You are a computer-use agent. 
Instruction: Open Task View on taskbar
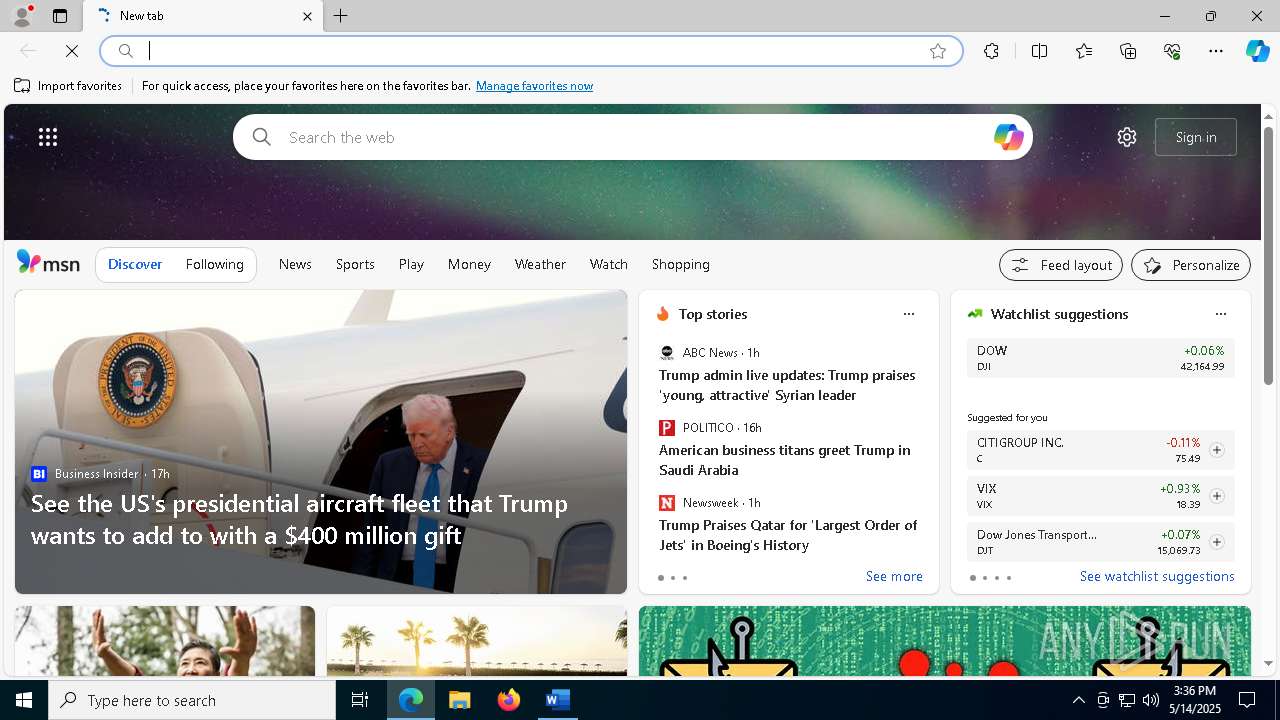pyautogui.click(x=360, y=700)
